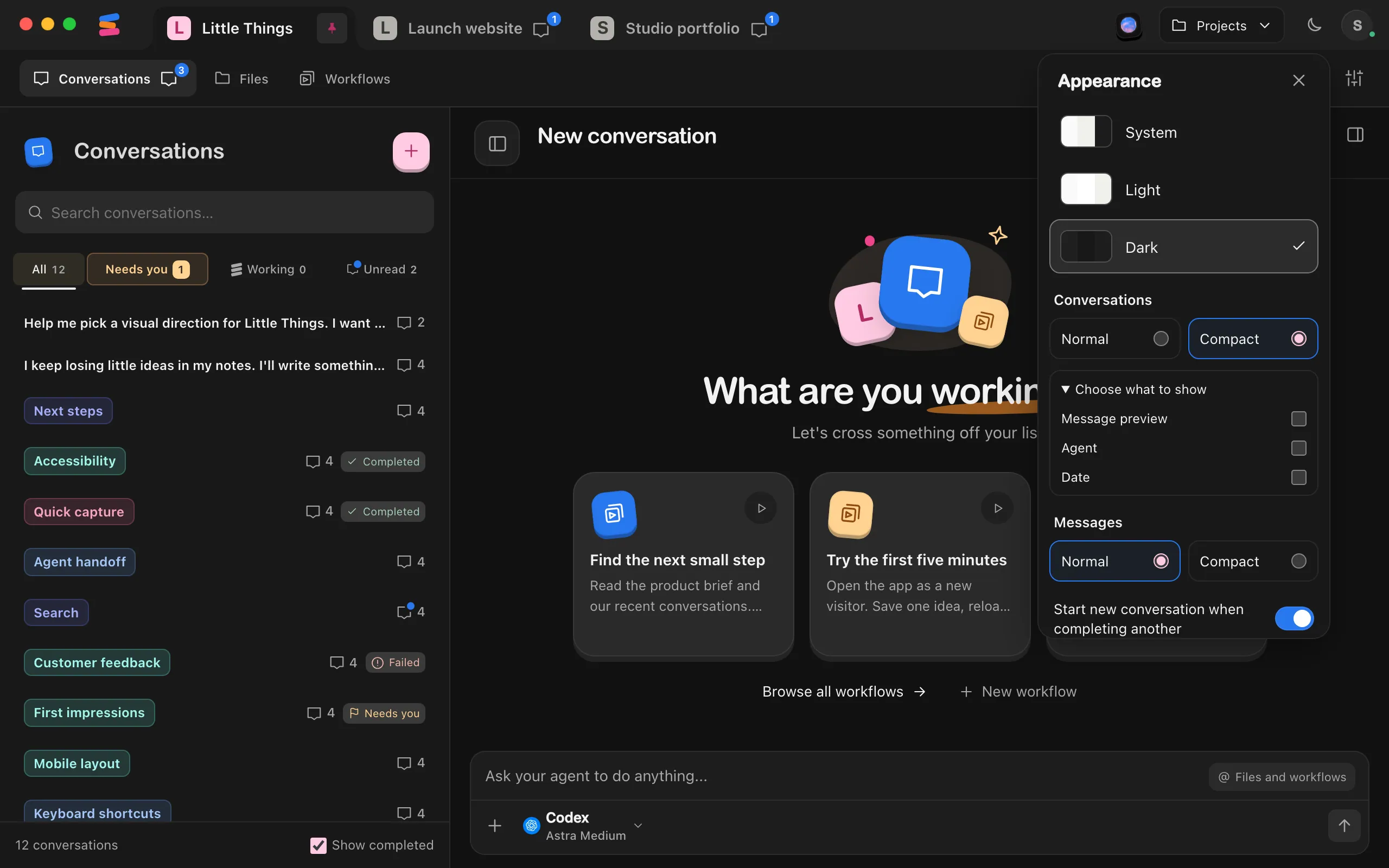Uncheck Show completed checkbox
This screenshot has height=868, width=1389.
pyautogui.click(x=318, y=845)
